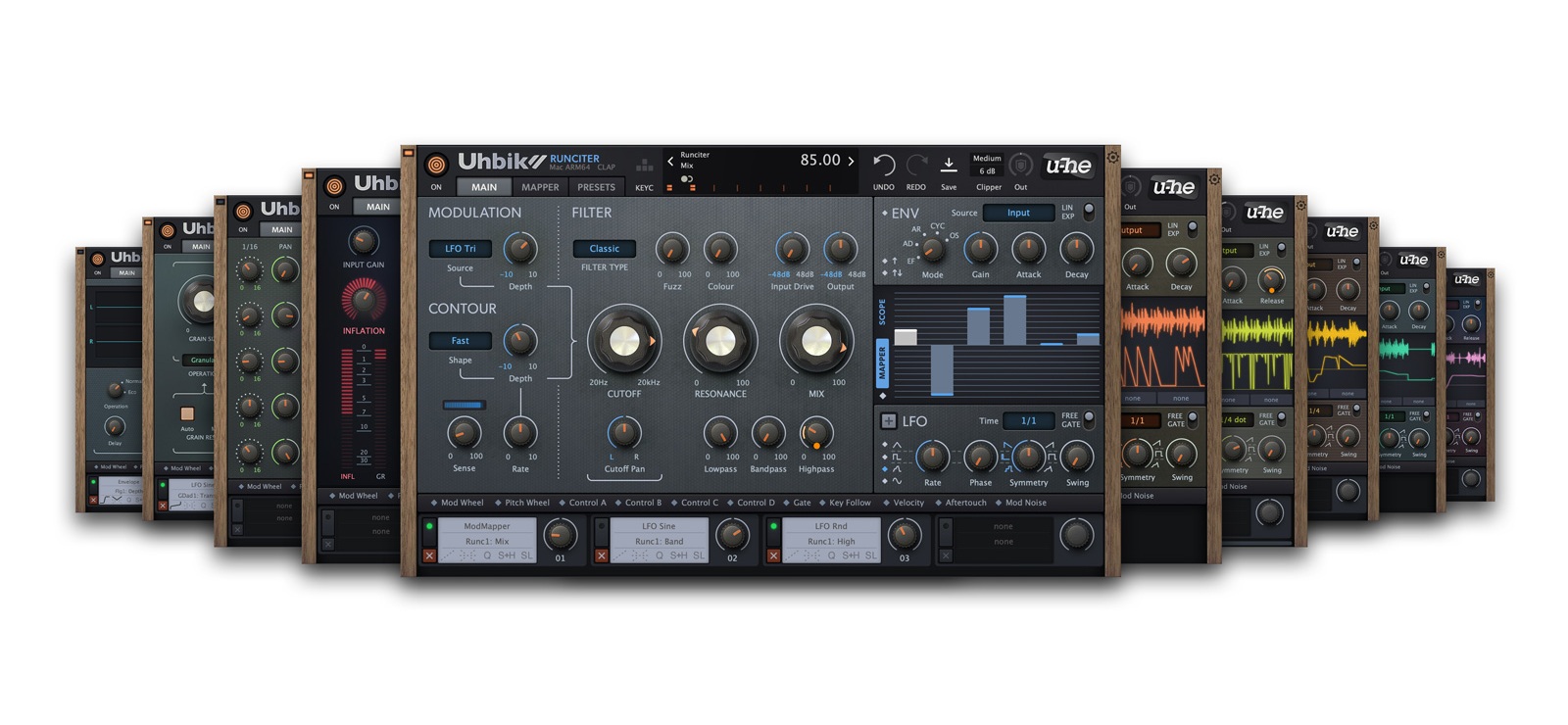This screenshot has width=1568, height=725.
Task: Open the ENV Source Input selector
Action: point(1018,213)
